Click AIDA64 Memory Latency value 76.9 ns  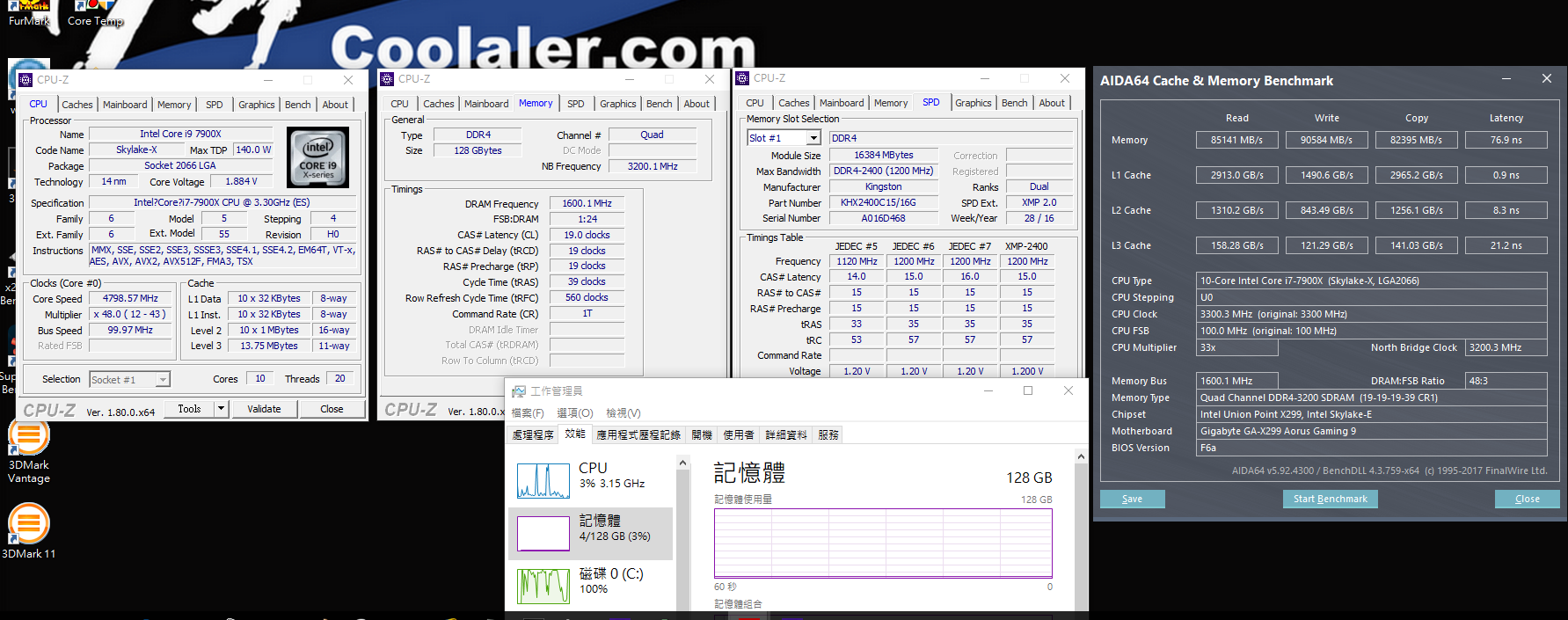point(1506,140)
